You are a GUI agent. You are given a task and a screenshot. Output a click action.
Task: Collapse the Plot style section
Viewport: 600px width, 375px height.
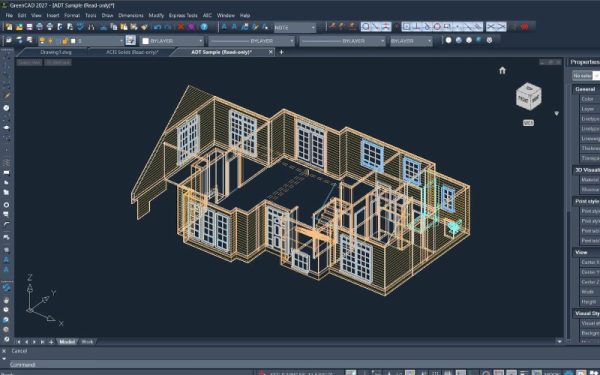[587, 201]
